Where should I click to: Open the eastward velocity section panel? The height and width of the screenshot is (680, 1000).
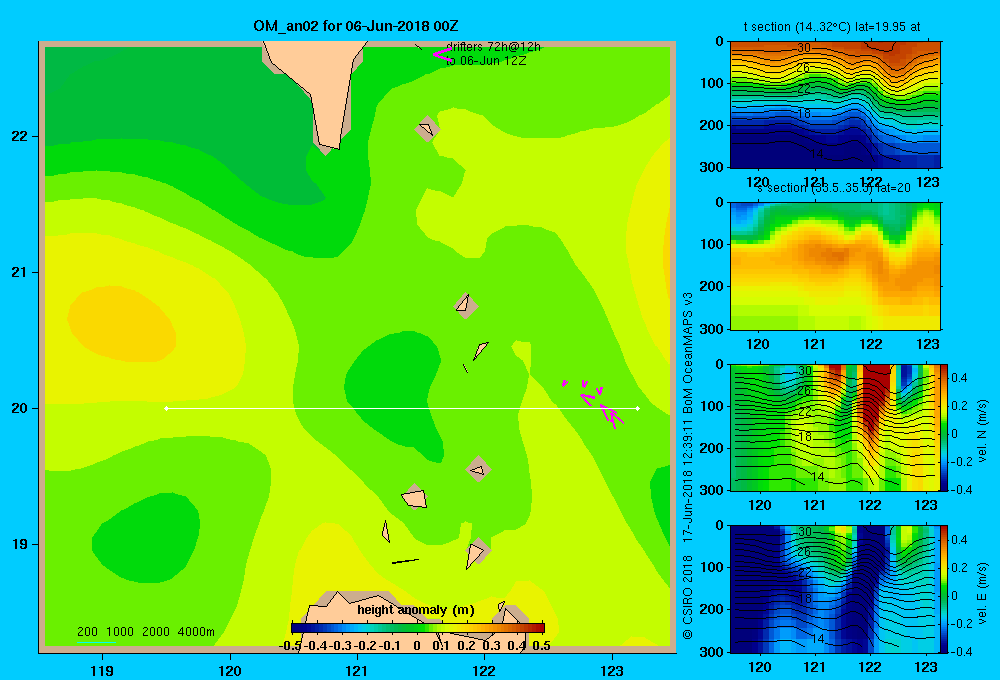(835, 589)
